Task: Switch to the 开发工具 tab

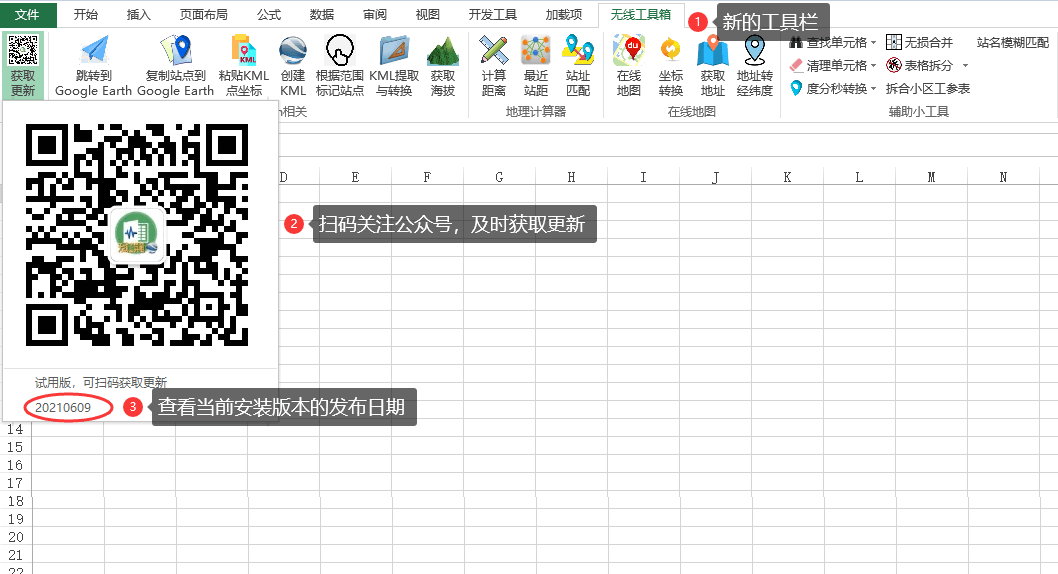Action: coord(493,14)
